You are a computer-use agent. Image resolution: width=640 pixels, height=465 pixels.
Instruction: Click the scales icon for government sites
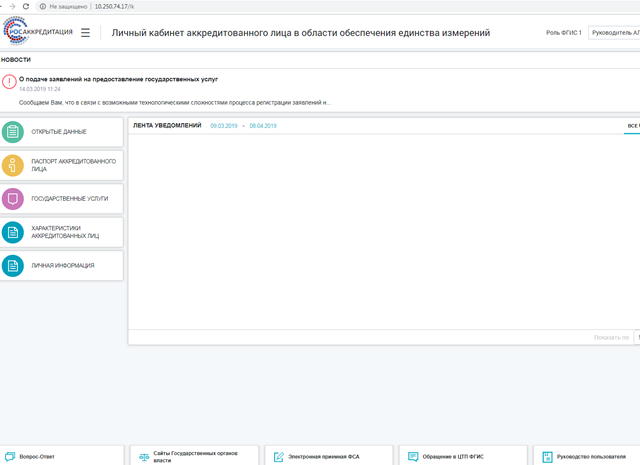pyautogui.click(x=144, y=456)
